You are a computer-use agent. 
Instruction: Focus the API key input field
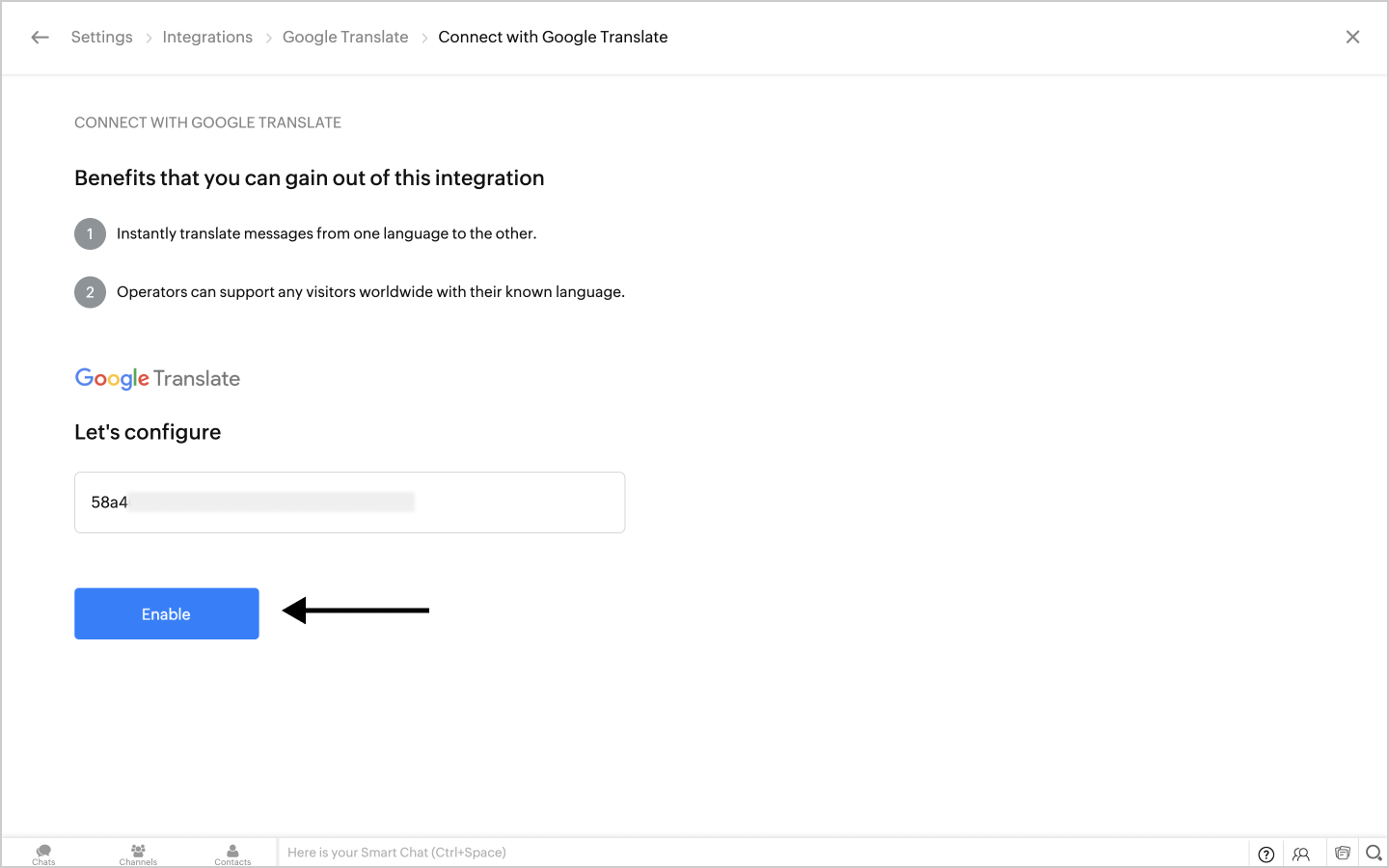[349, 502]
